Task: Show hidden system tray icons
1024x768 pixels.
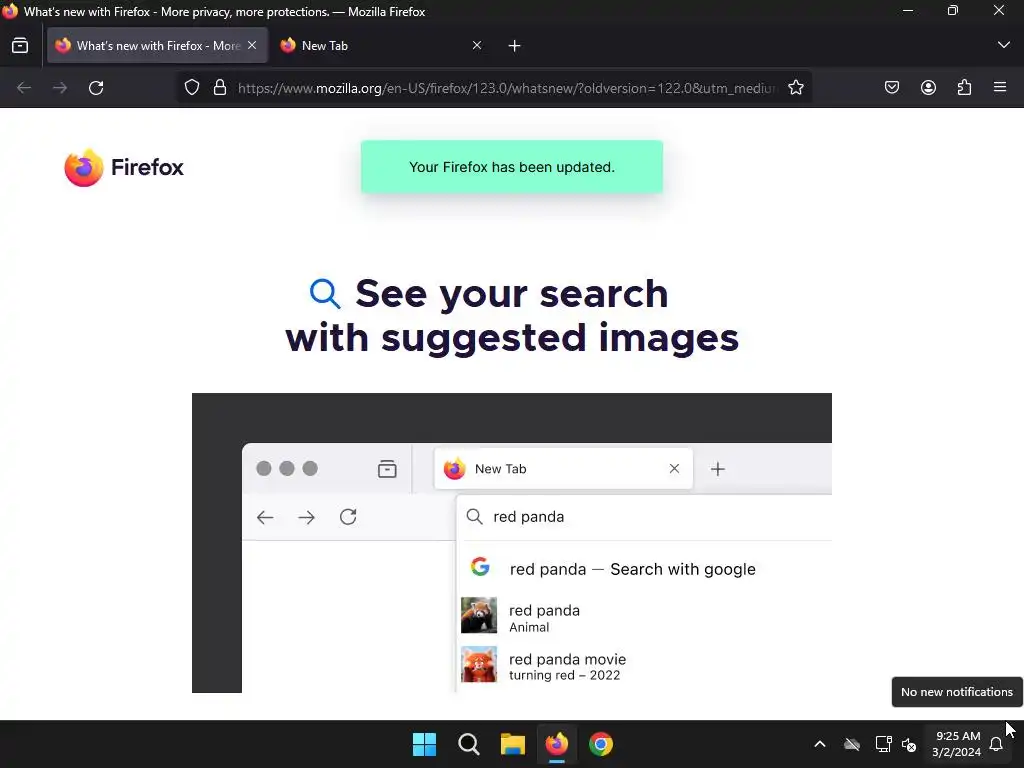Action: pyautogui.click(x=820, y=744)
